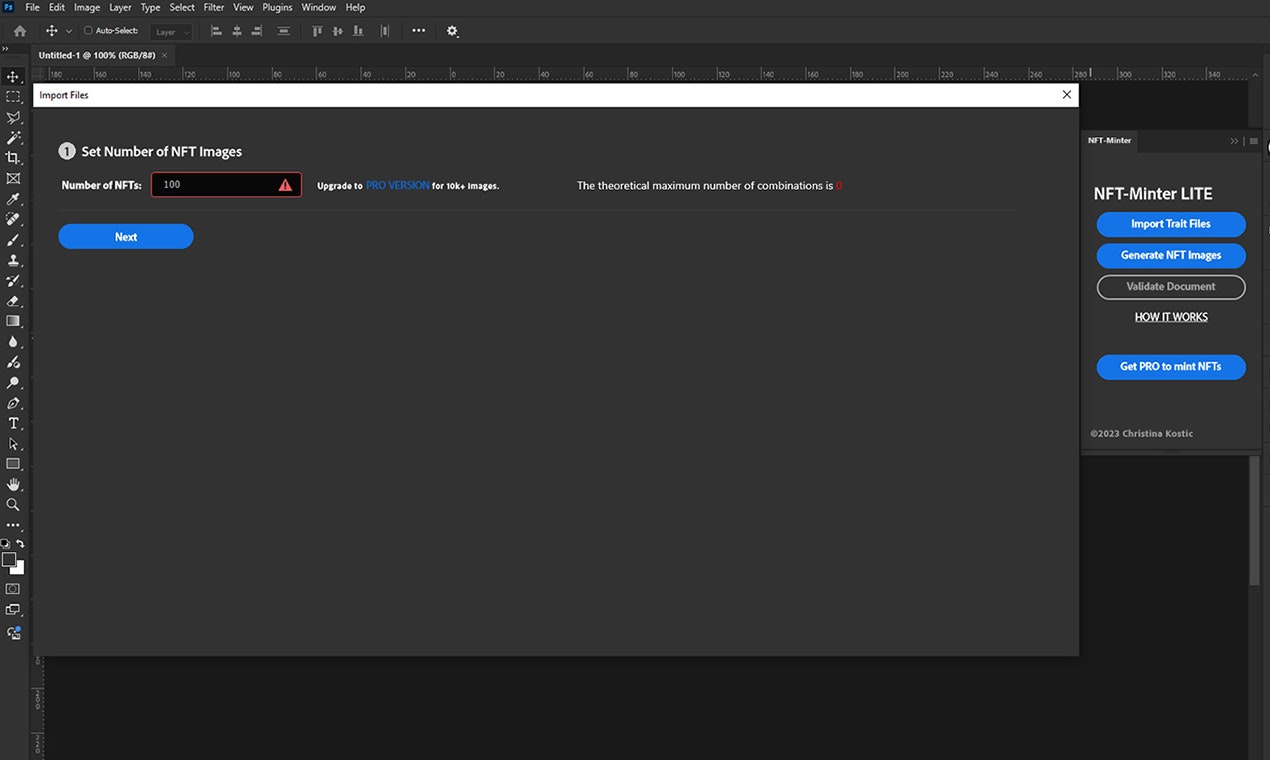This screenshot has height=760, width=1270.
Task: Open the options bar gear settings
Action: pos(452,31)
